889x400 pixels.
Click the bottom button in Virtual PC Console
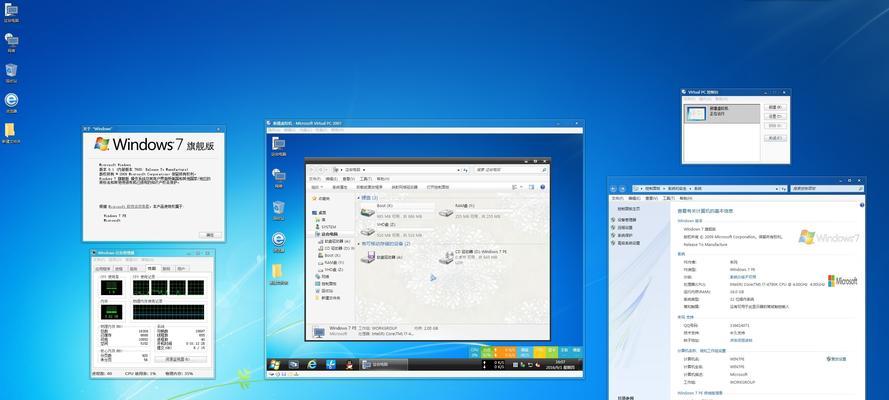pos(774,138)
